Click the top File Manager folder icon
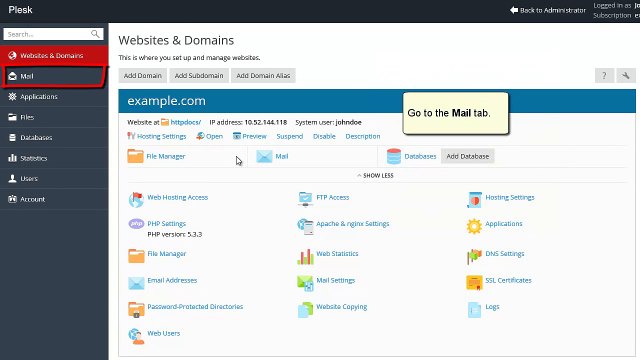 [x=135, y=156]
